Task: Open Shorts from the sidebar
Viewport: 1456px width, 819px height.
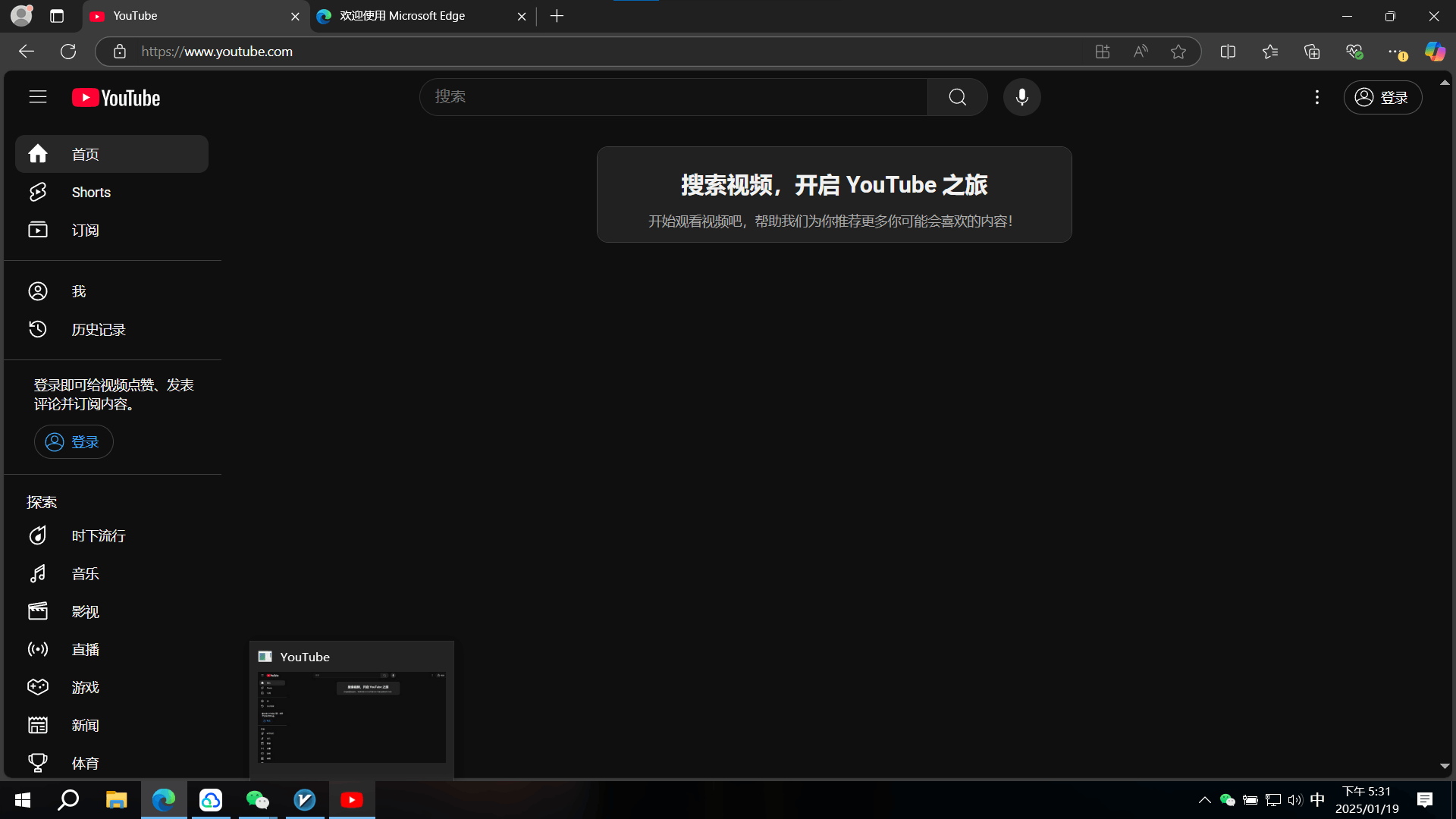Action: (x=91, y=193)
